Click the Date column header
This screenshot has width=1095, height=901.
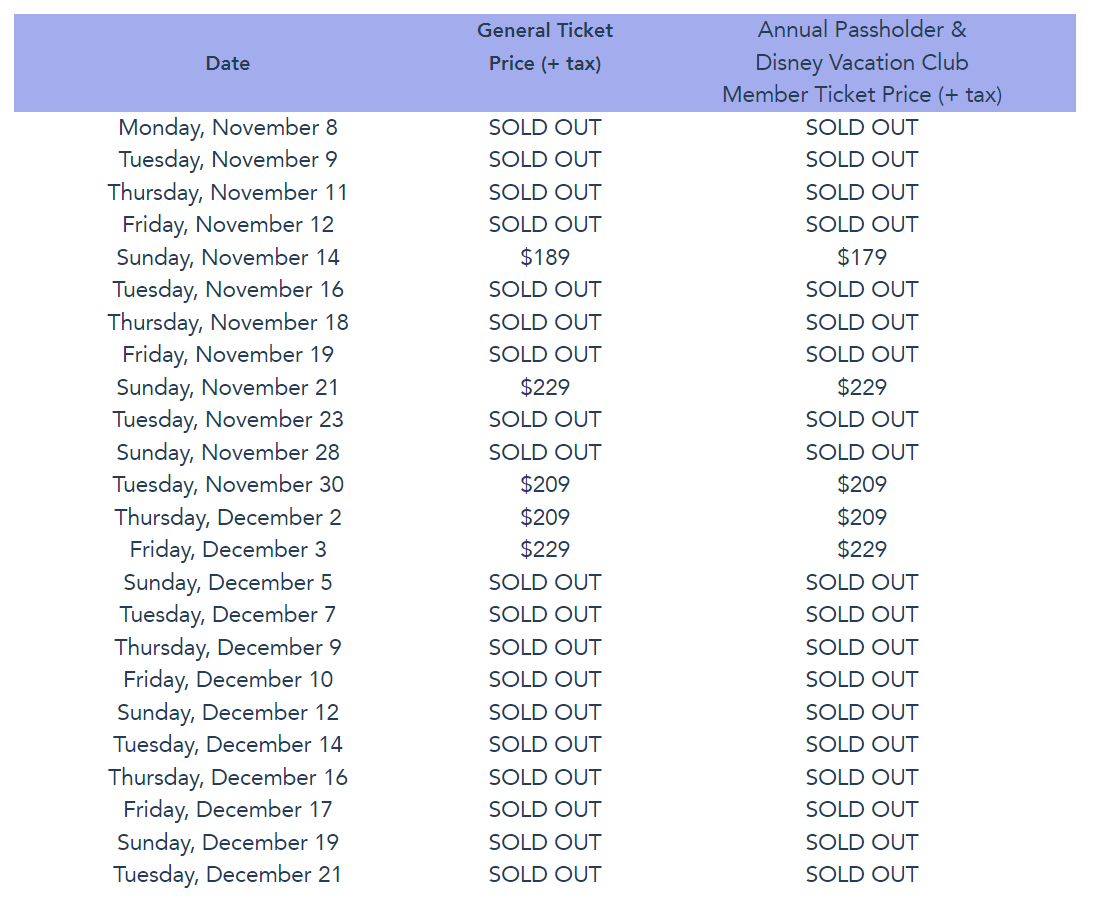point(228,63)
